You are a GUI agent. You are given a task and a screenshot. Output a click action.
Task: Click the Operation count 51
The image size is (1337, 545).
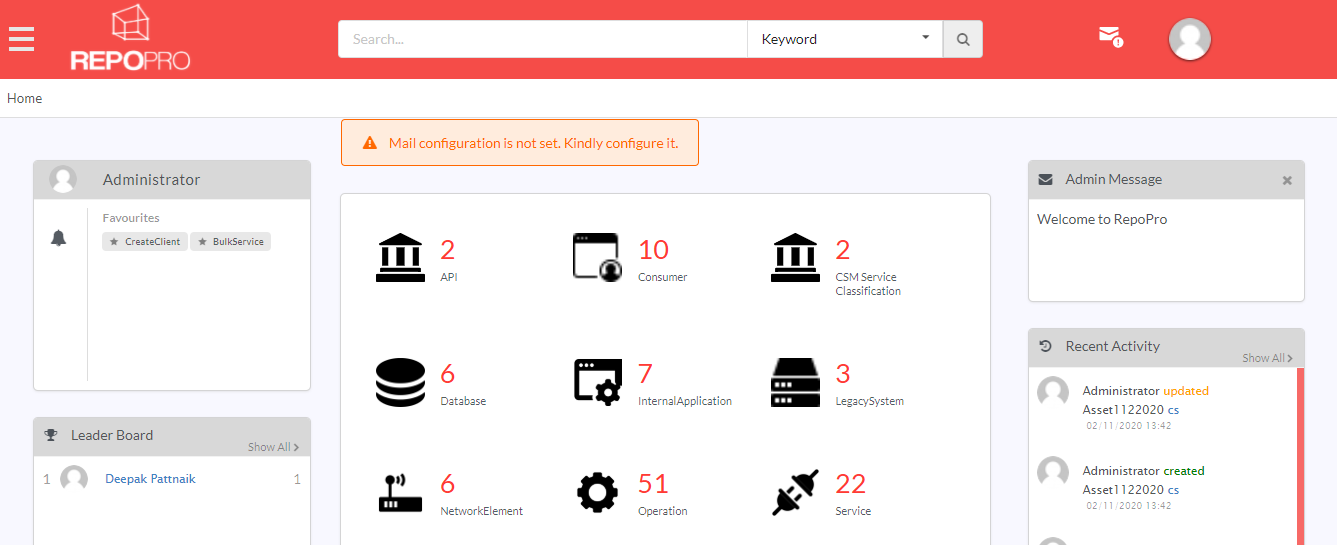[x=653, y=484]
